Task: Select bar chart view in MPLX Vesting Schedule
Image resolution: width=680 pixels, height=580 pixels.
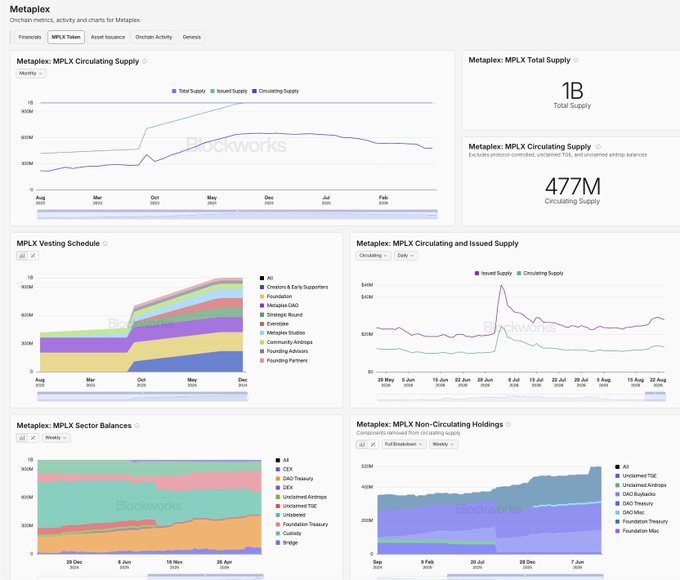Action: (x=22, y=256)
